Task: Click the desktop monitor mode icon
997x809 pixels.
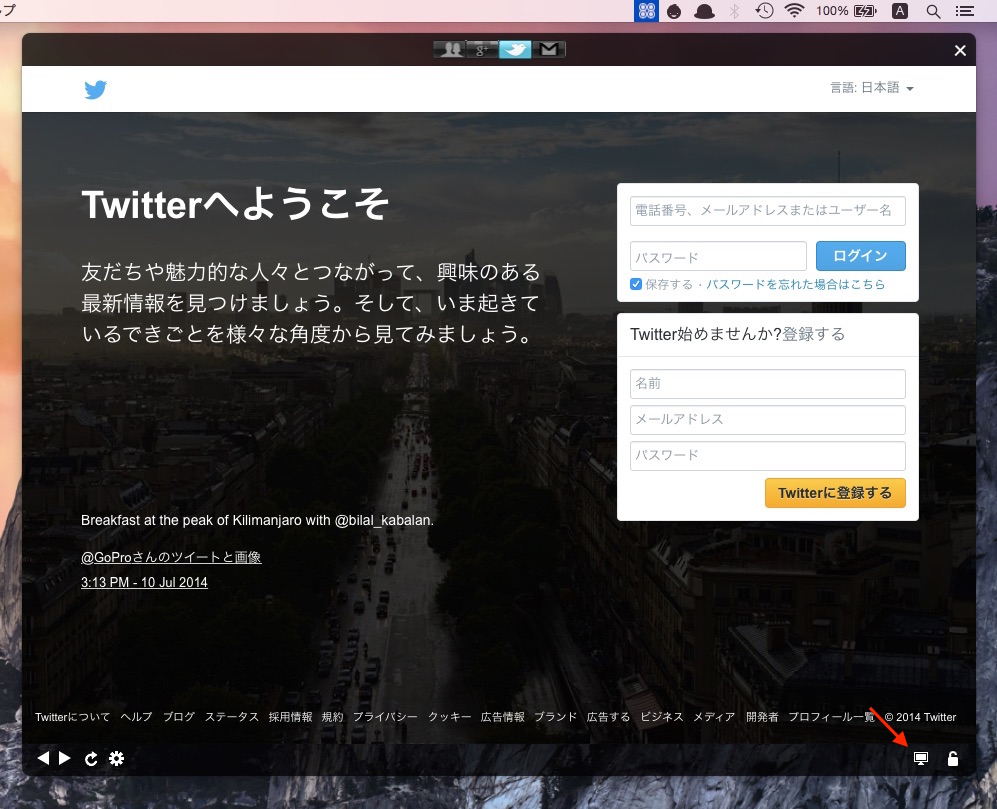Action: pyautogui.click(x=921, y=758)
